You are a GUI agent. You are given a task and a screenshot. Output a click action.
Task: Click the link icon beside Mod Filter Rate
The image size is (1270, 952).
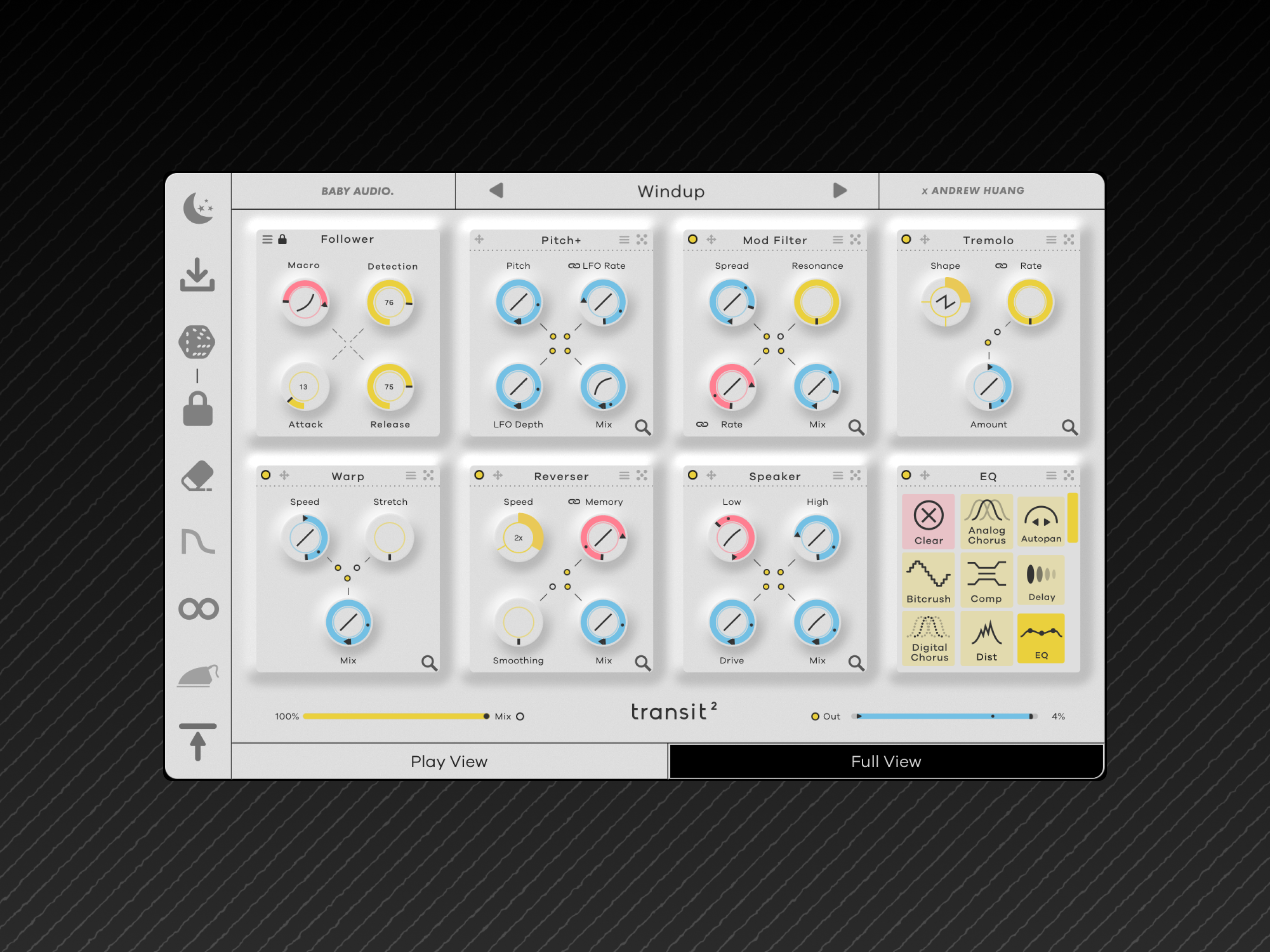coord(702,424)
